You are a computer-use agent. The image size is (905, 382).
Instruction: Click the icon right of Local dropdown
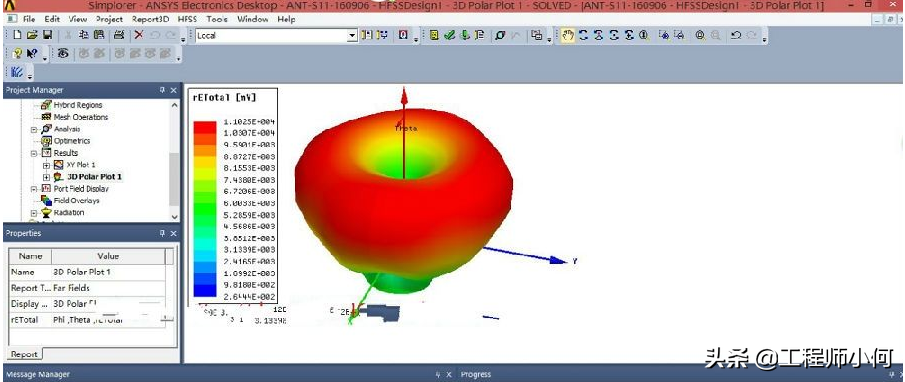click(x=367, y=35)
